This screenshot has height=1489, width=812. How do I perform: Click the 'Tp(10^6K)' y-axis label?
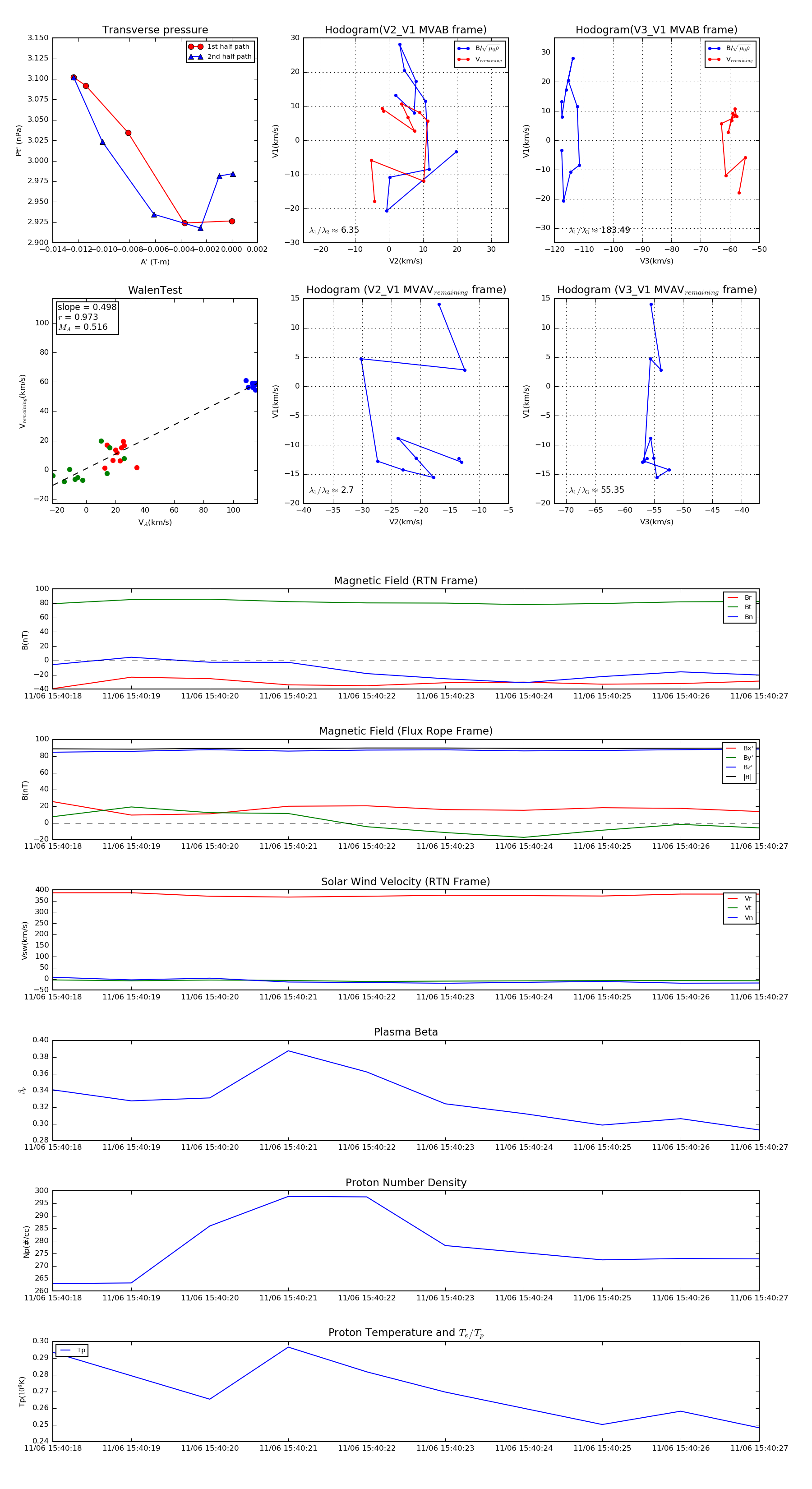22,1392
